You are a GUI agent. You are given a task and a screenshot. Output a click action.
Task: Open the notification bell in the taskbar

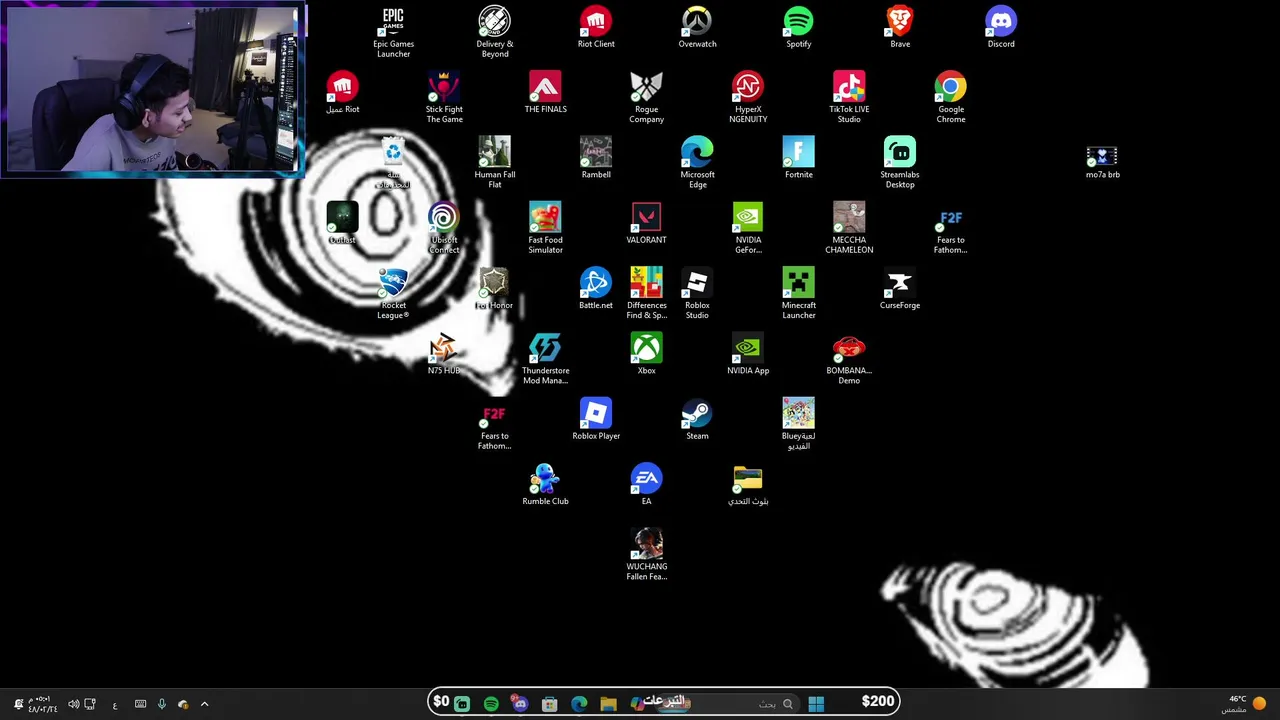tap(18, 704)
